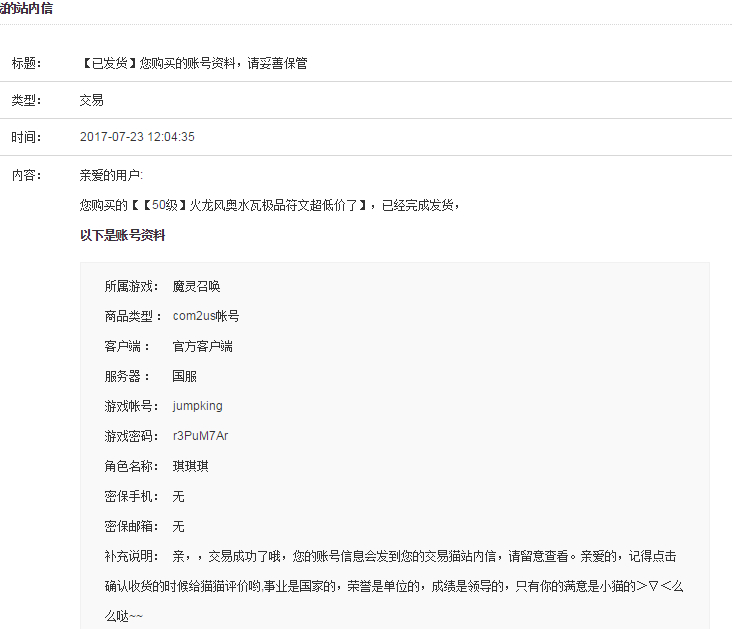Click the 客户端 label

click(x=127, y=347)
